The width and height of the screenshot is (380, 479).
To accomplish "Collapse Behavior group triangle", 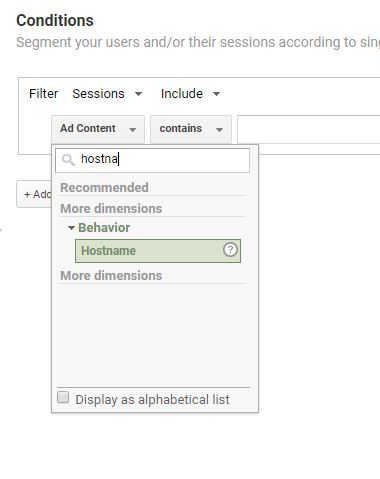I will (x=71, y=228).
